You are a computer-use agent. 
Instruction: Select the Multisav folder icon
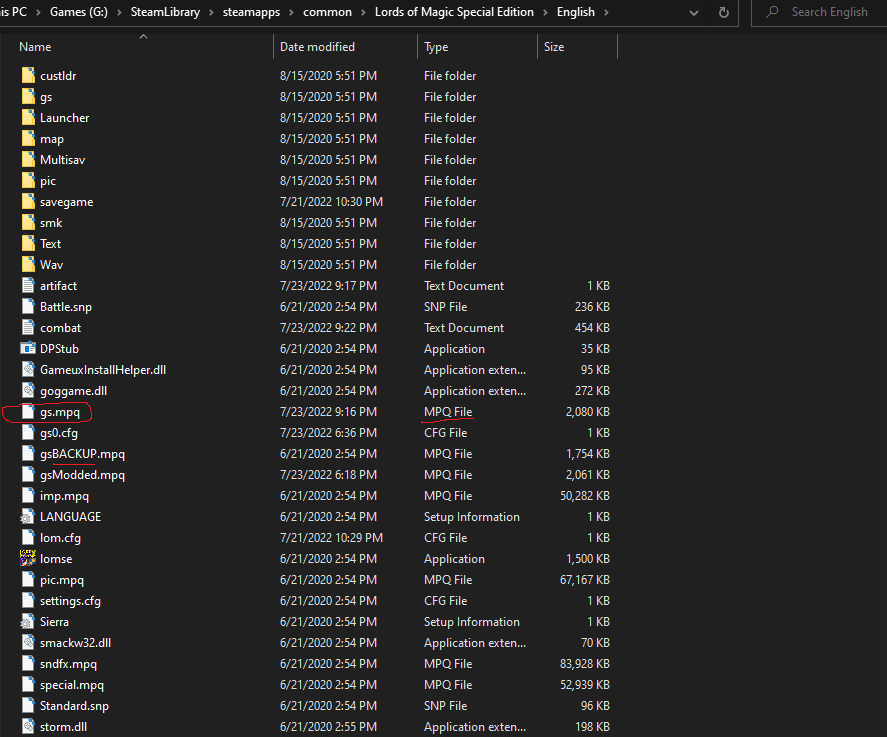tap(28, 160)
